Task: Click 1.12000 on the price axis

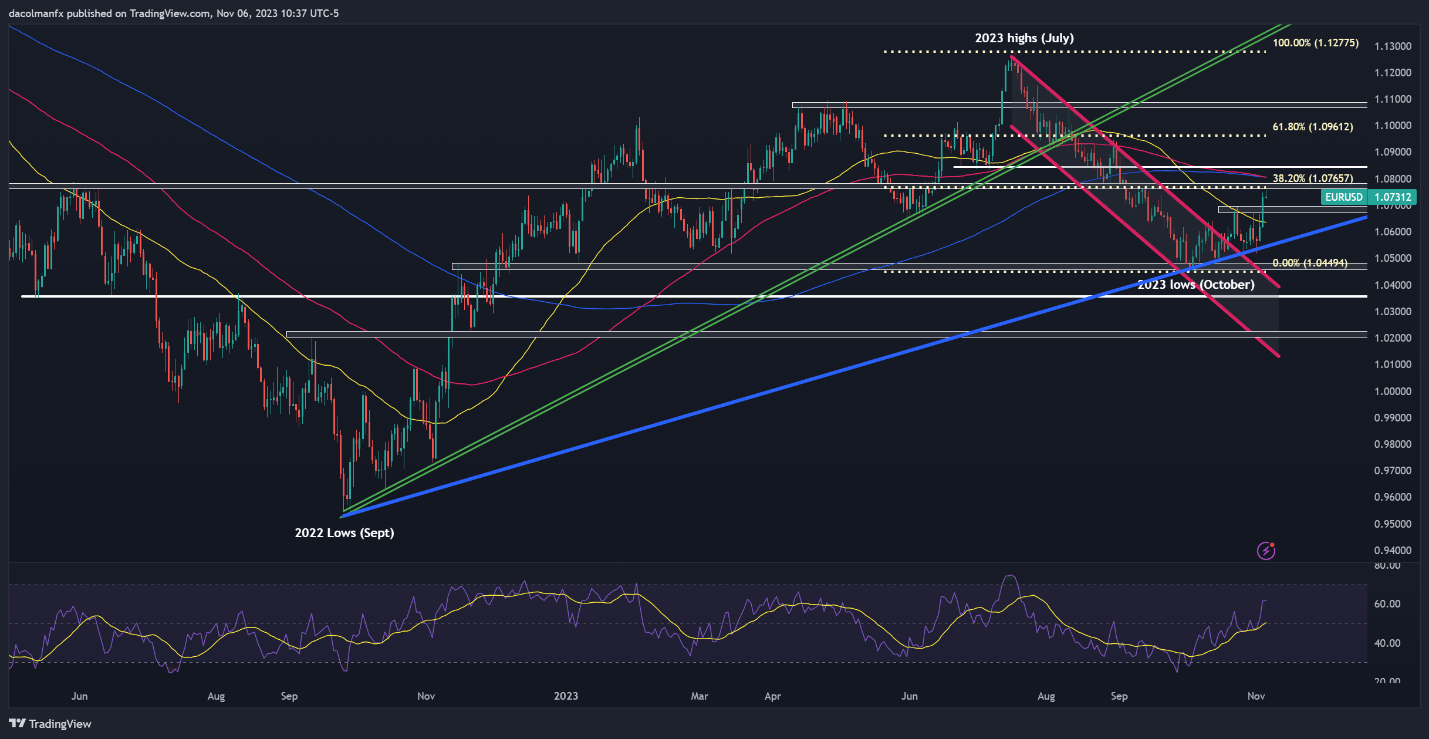Action: click(x=1395, y=73)
